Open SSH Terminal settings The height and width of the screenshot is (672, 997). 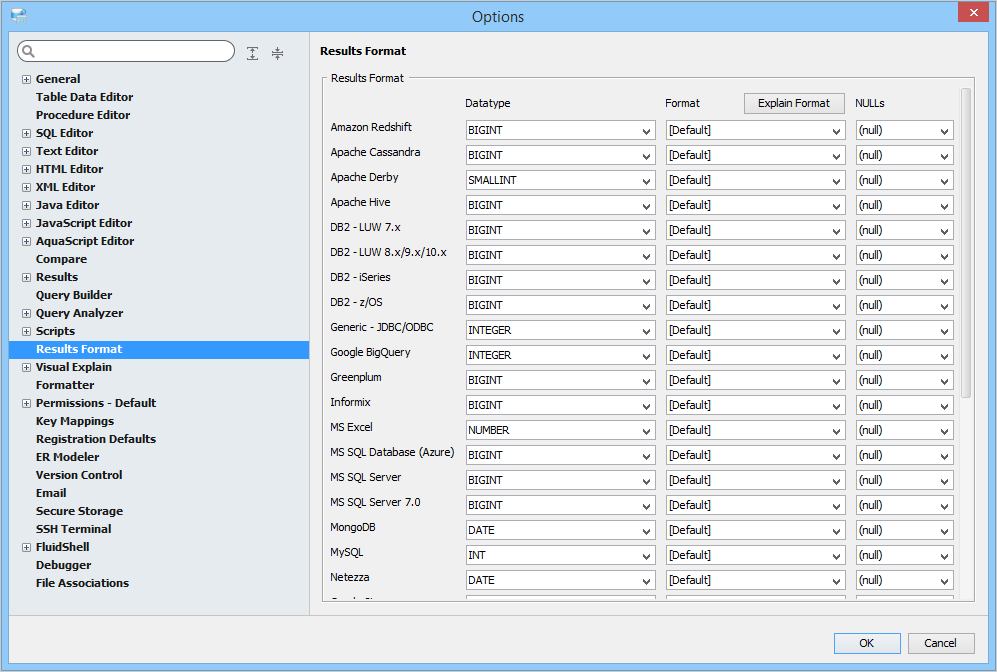[73, 529]
